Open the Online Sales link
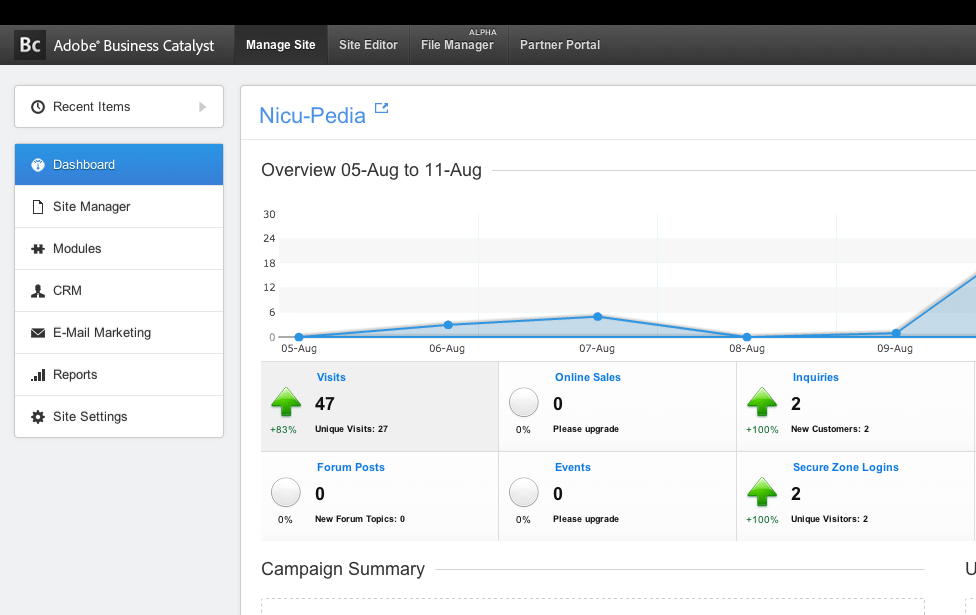This screenshot has height=615, width=976. coord(588,377)
